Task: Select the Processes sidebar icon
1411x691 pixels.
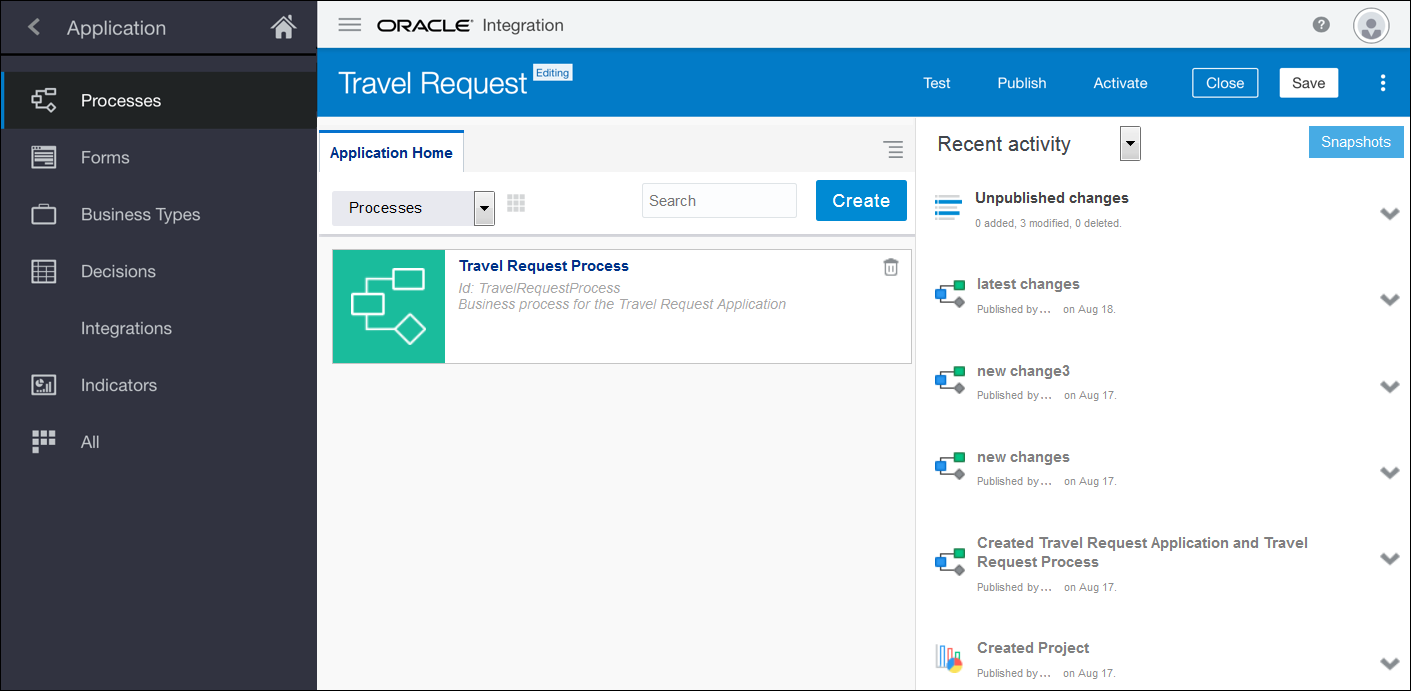Action: 44,100
